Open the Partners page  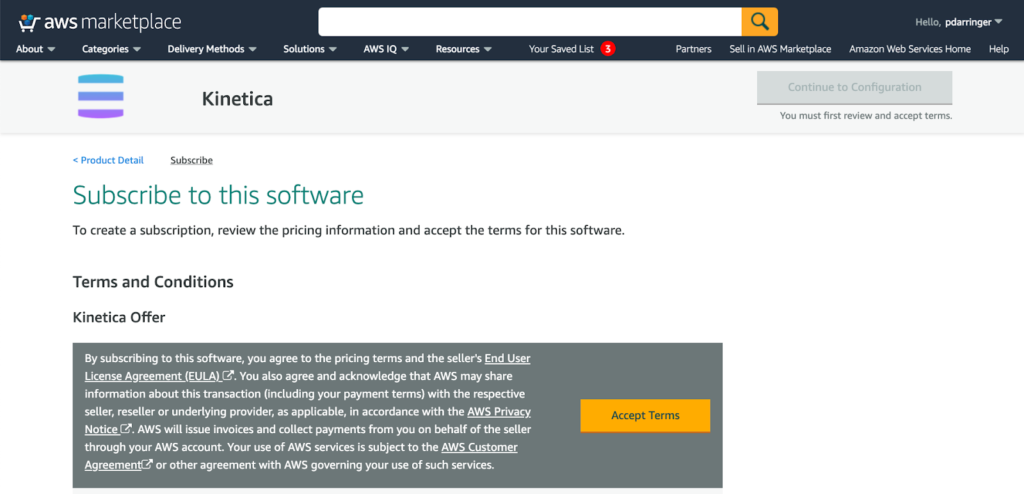coord(693,49)
